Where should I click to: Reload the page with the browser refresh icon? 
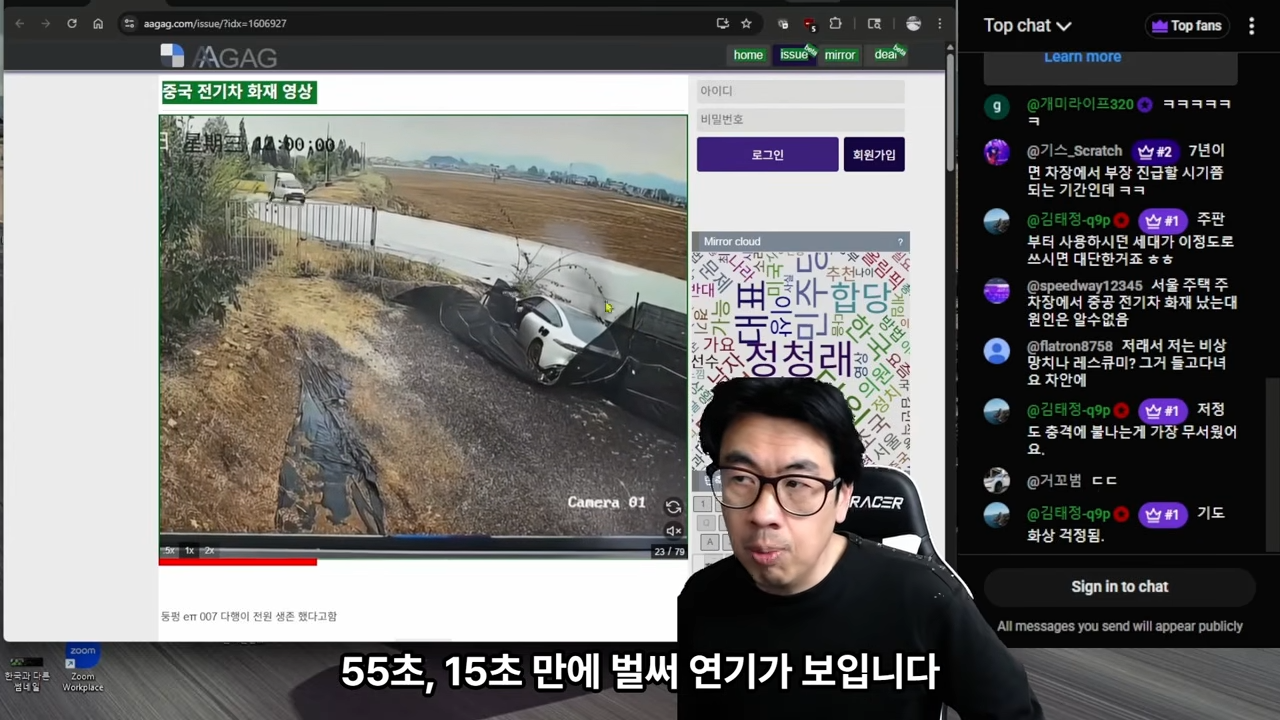tap(72, 23)
